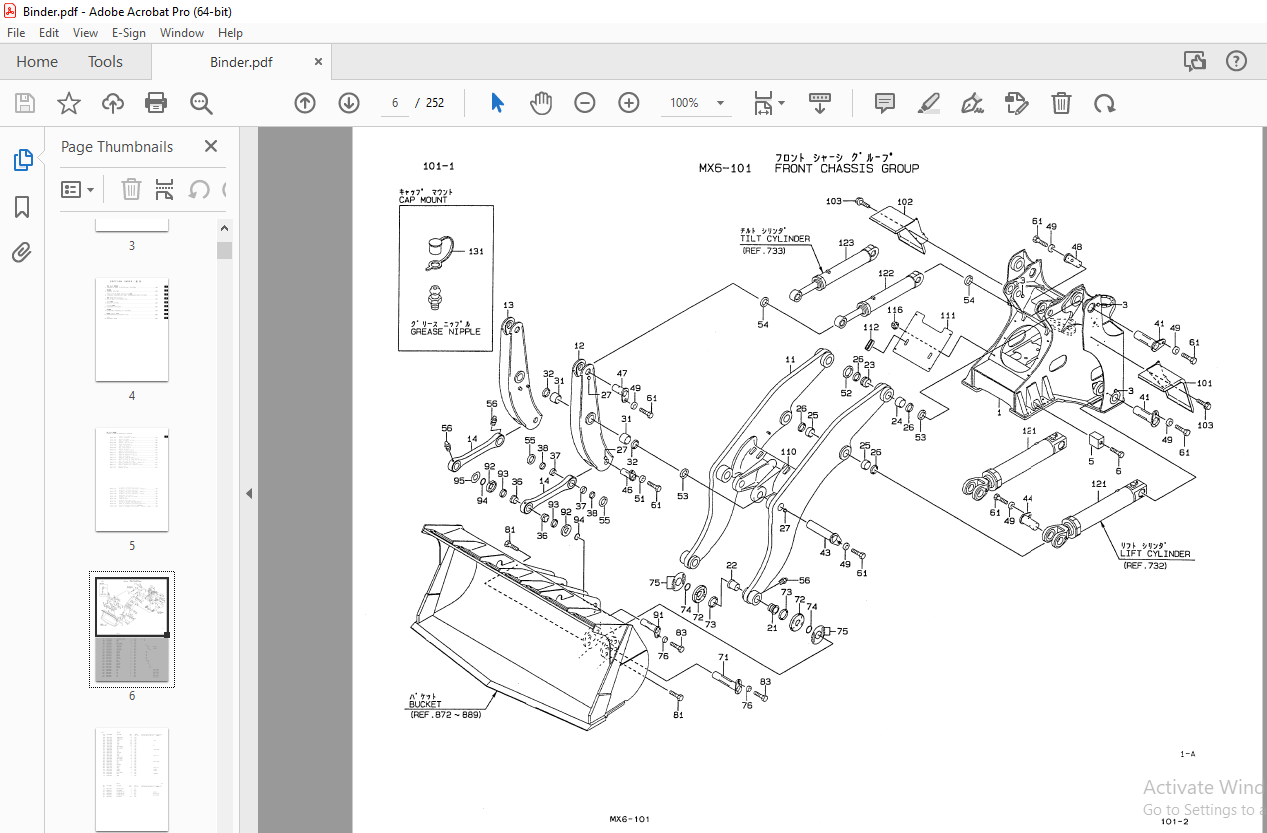The height and width of the screenshot is (833, 1267).
Task: Star the document with bookmark star icon
Action: (x=68, y=103)
